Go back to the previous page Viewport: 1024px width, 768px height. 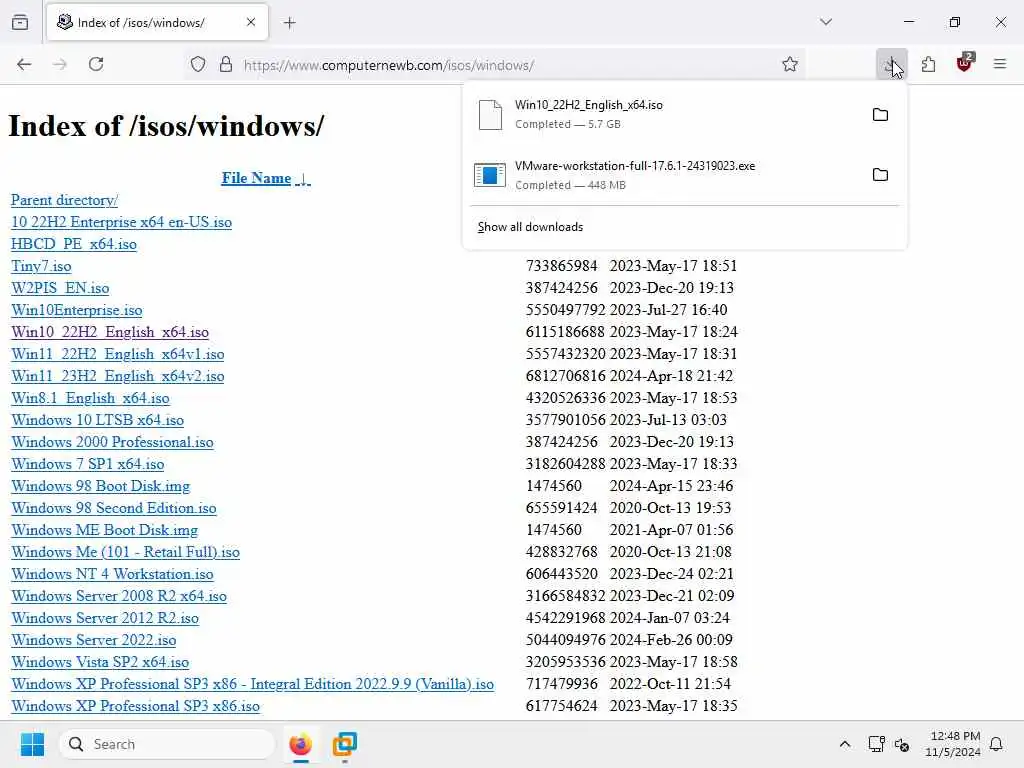(24, 64)
